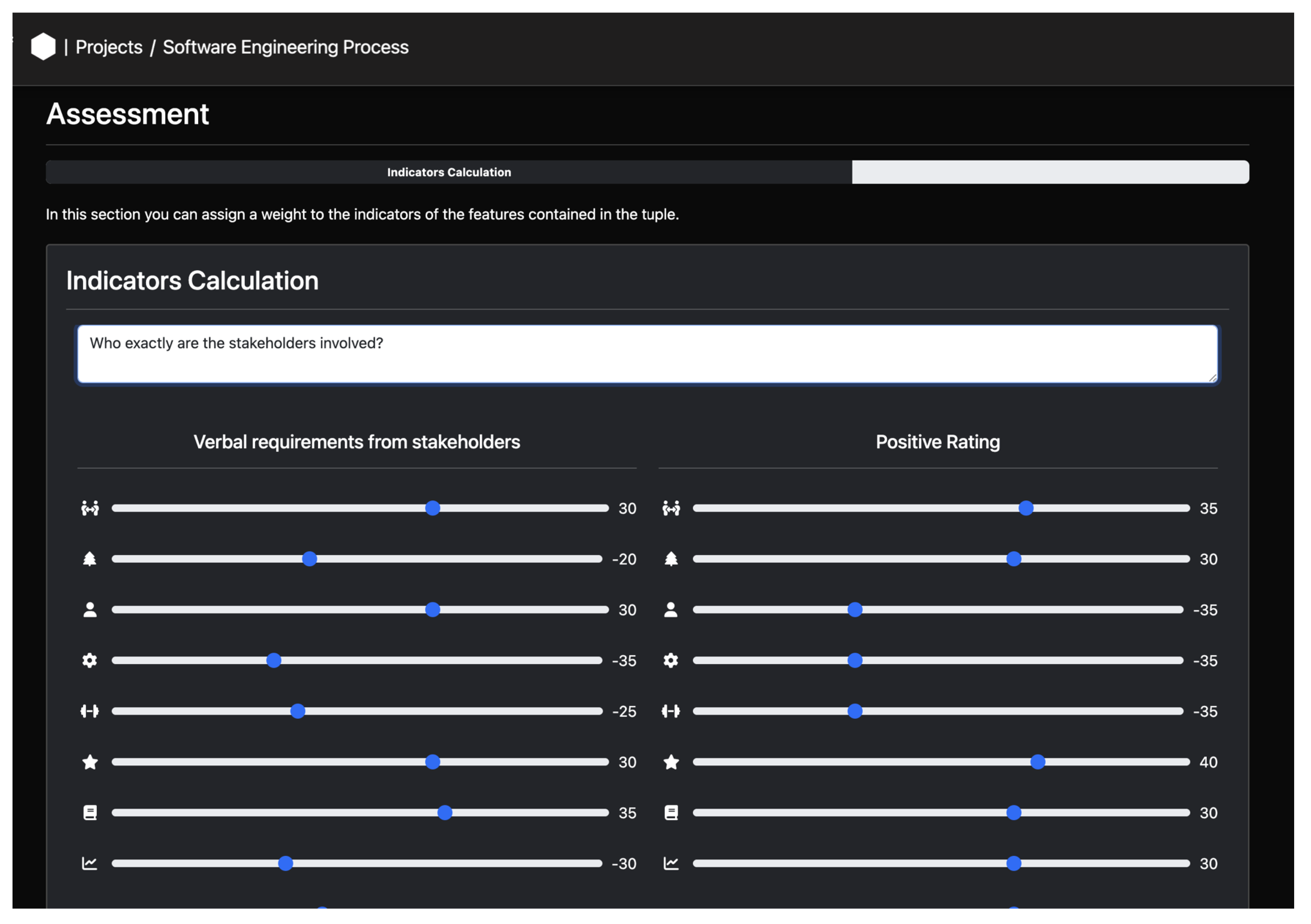Click the gear icon in Positive Rating column
The width and height of the screenshot is (1311, 924).
click(671, 661)
